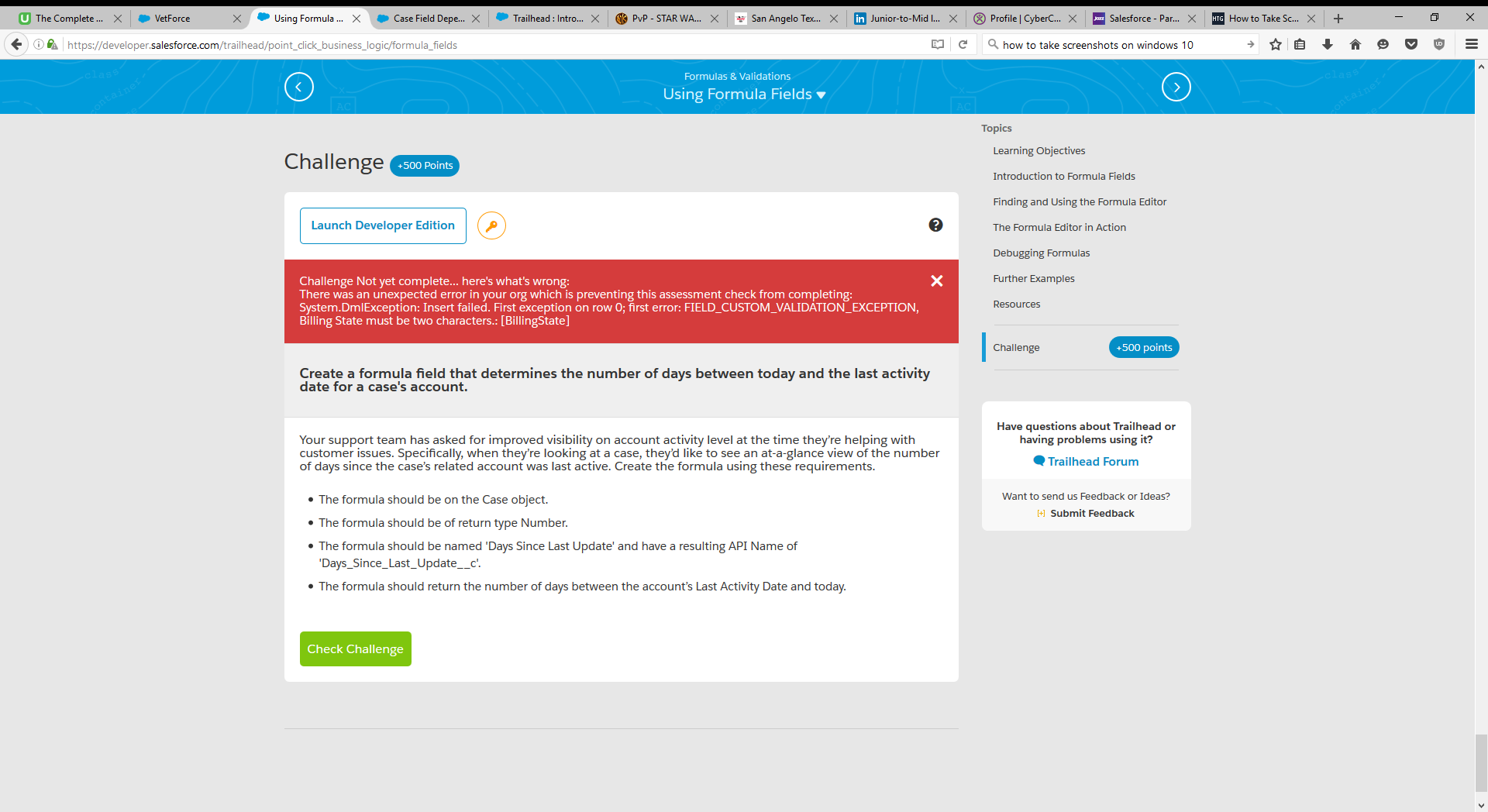Click the Submit Feedback link
This screenshot has width=1488, height=812.
pyautogui.click(x=1086, y=514)
